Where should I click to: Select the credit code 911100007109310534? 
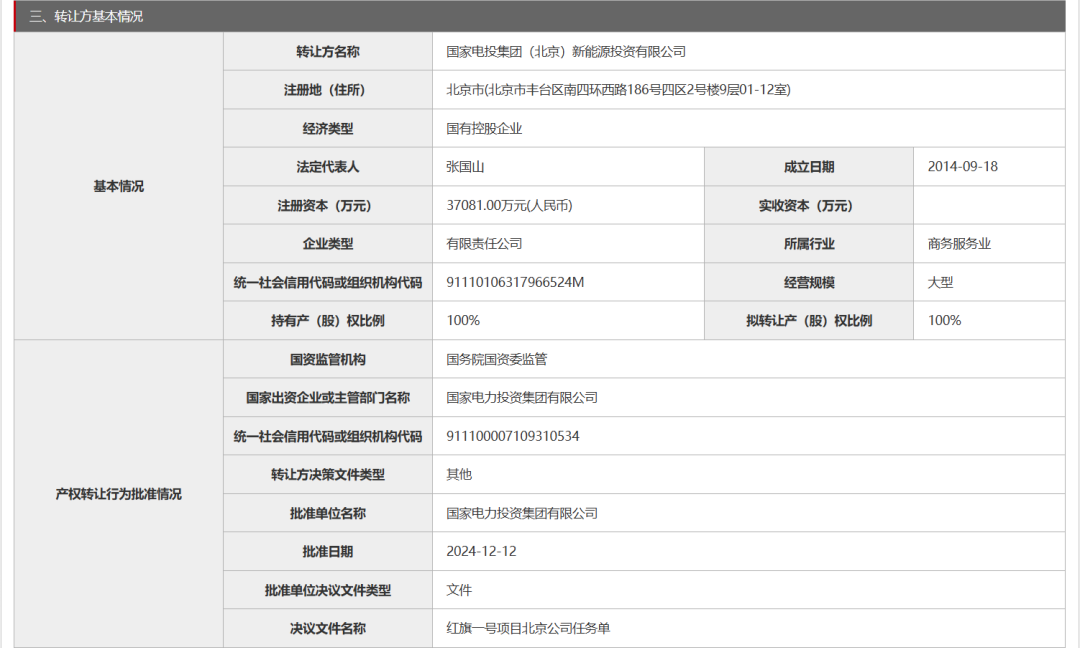tap(512, 437)
